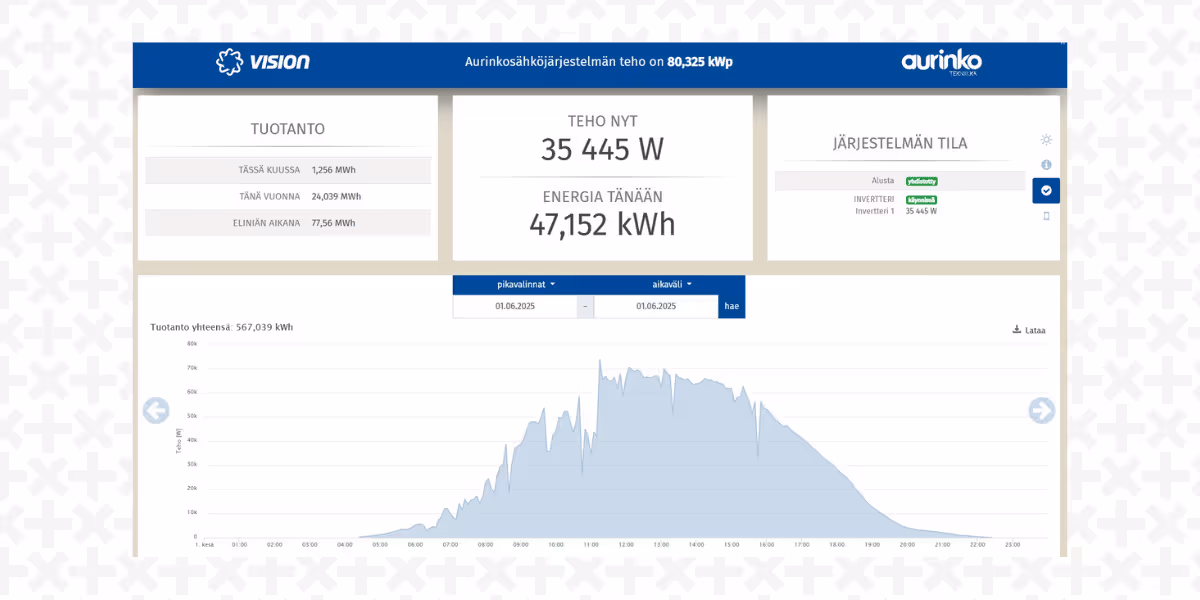
Task: Open the info icon on the sidebar
Action: tap(1046, 165)
